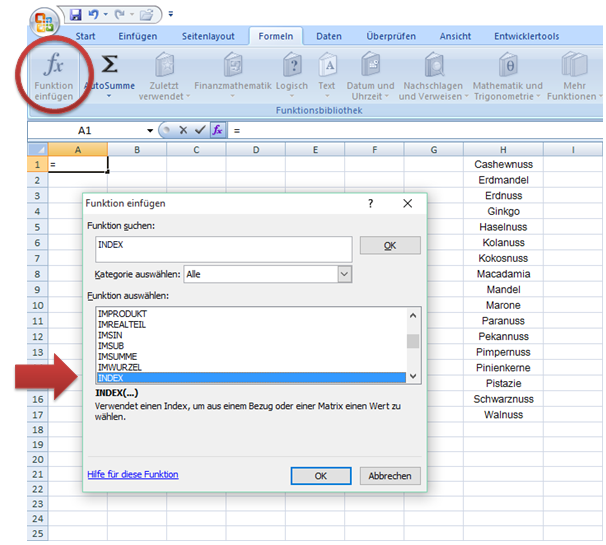The image size is (606, 545).
Task: Click the Funktion einfügen fx icon
Action: (54, 66)
